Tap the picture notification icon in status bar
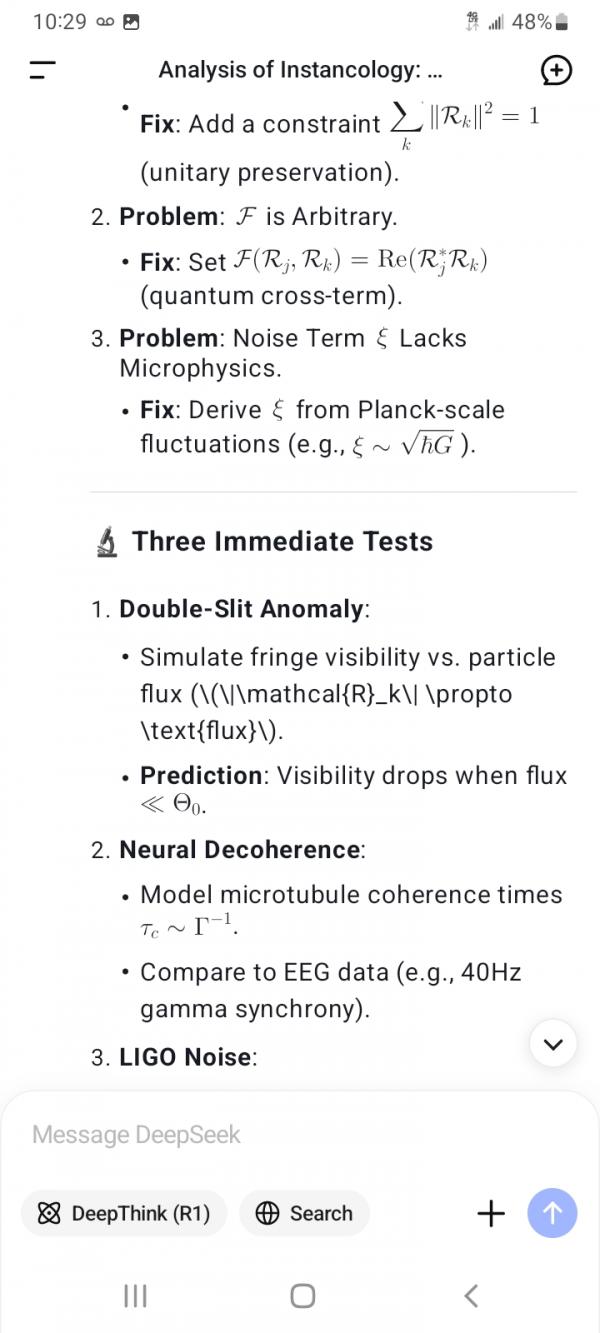Screen dimensions: 600x1333 click(x=131, y=22)
